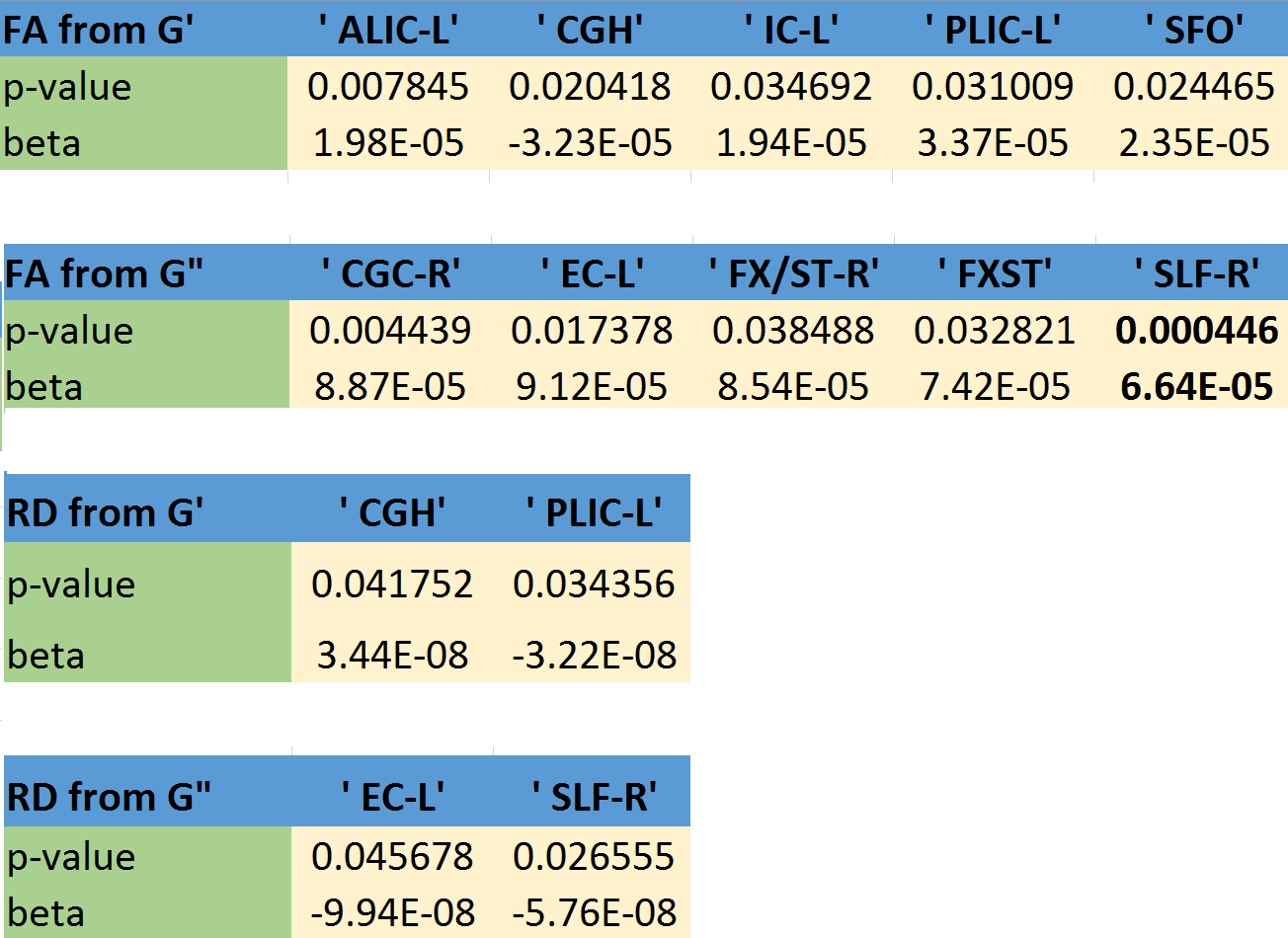Image resolution: width=1288 pixels, height=938 pixels.
Task: Click the cell containing 9.12E-05
Action: [592, 387]
